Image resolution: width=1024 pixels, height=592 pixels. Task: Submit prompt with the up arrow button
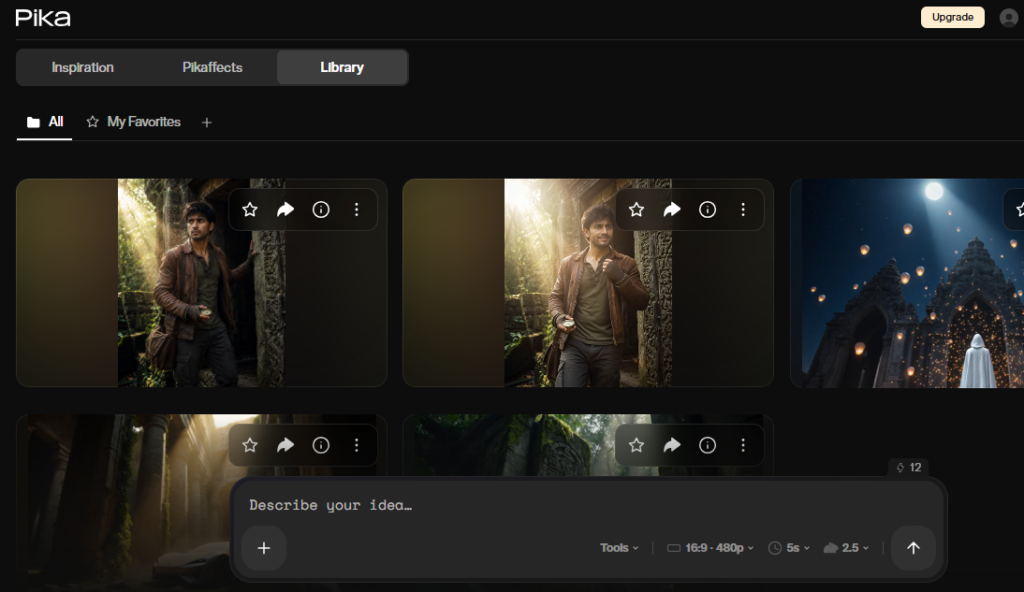pos(913,548)
